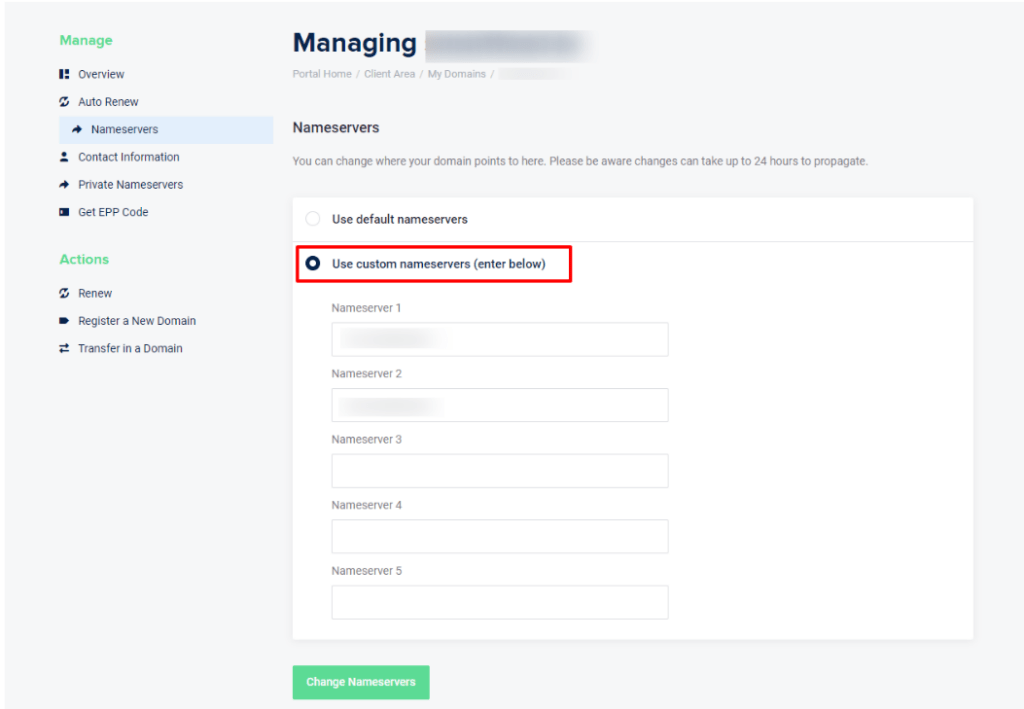
Task: Click into the Nameserver 3 text box
Action: pyautogui.click(x=499, y=471)
